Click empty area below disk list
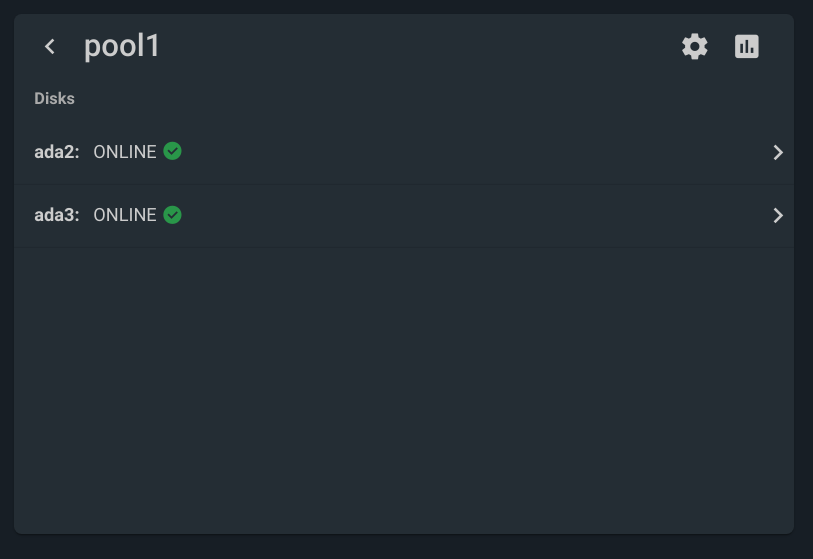This screenshot has height=559, width=813. point(404,389)
